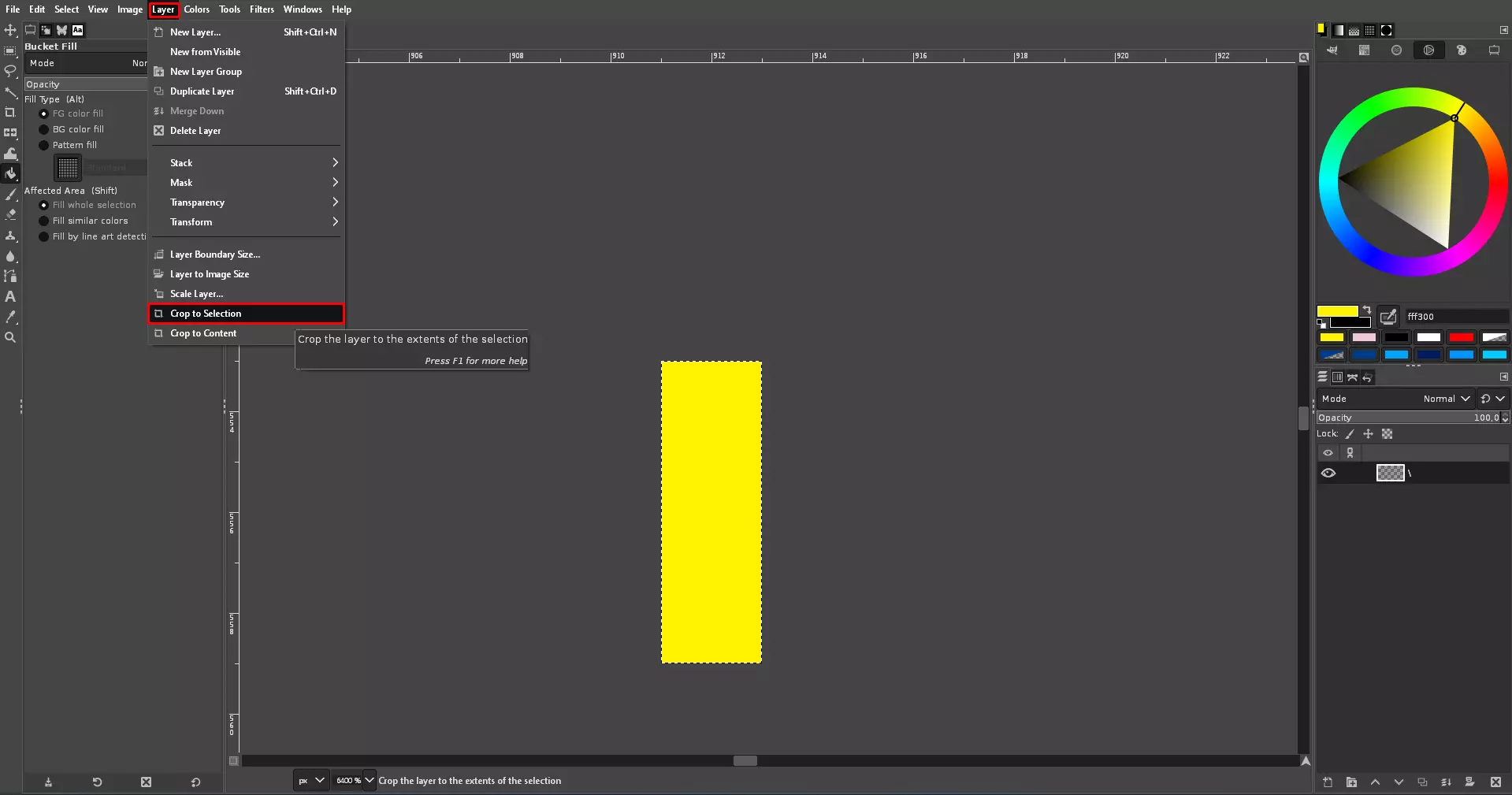The height and width of the screenshot is (795, 1512).
Task: Switch to the CMYK color selector
Action: click(x=1364, y=50)
